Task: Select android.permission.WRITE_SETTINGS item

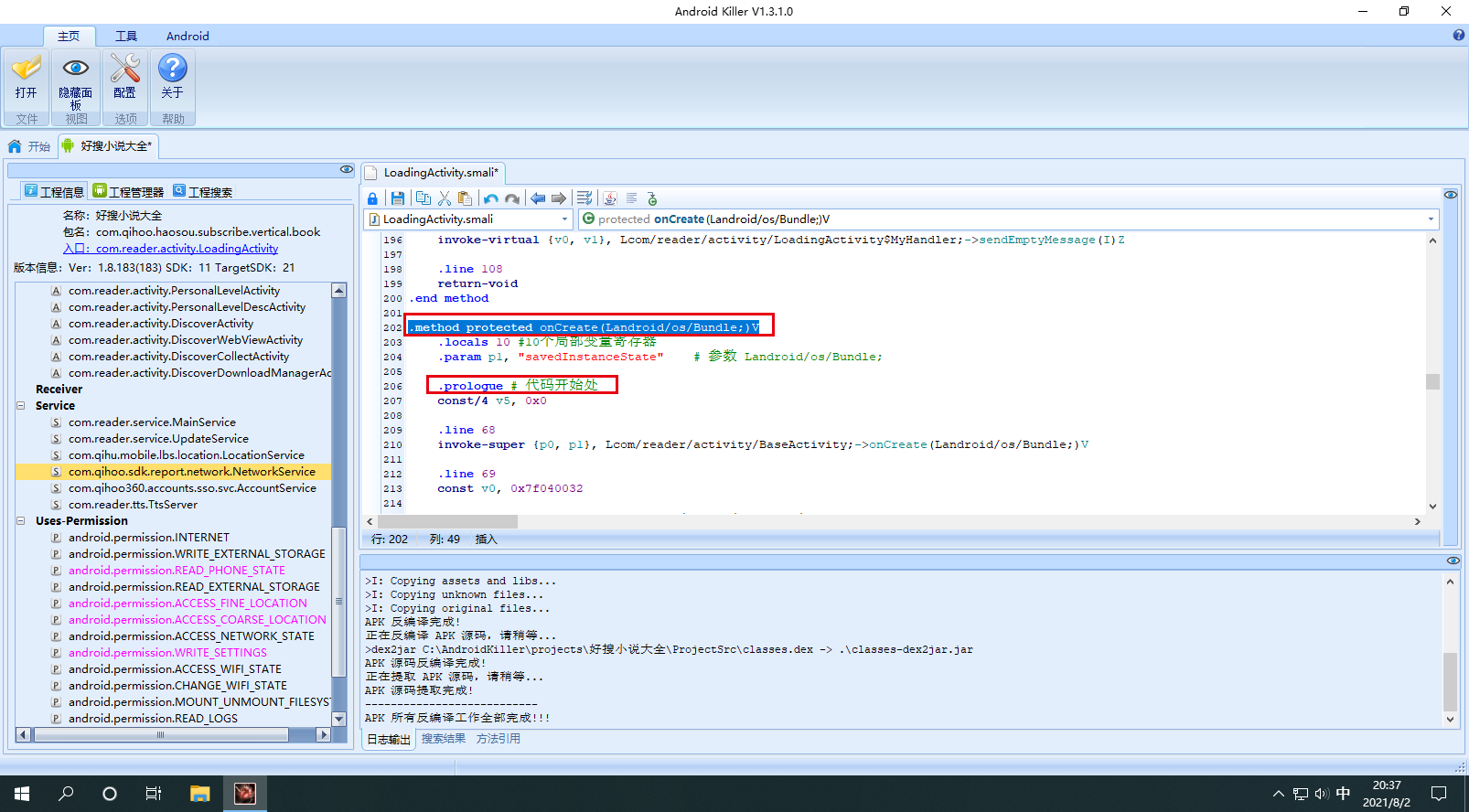Action: click(167, 653)
